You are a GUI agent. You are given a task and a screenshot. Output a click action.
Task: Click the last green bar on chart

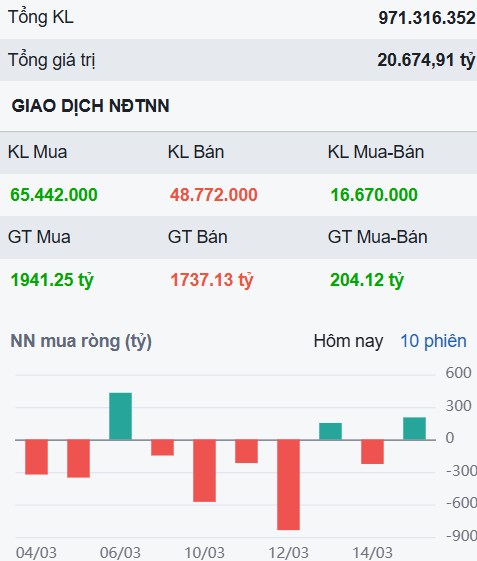tap(415, 429)
